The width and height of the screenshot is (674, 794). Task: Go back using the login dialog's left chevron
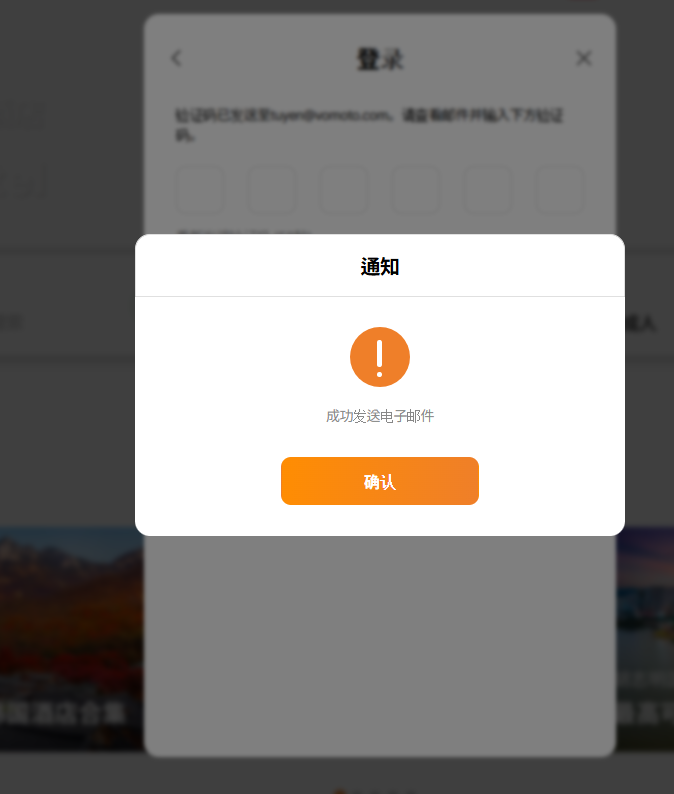click(176, 58)
